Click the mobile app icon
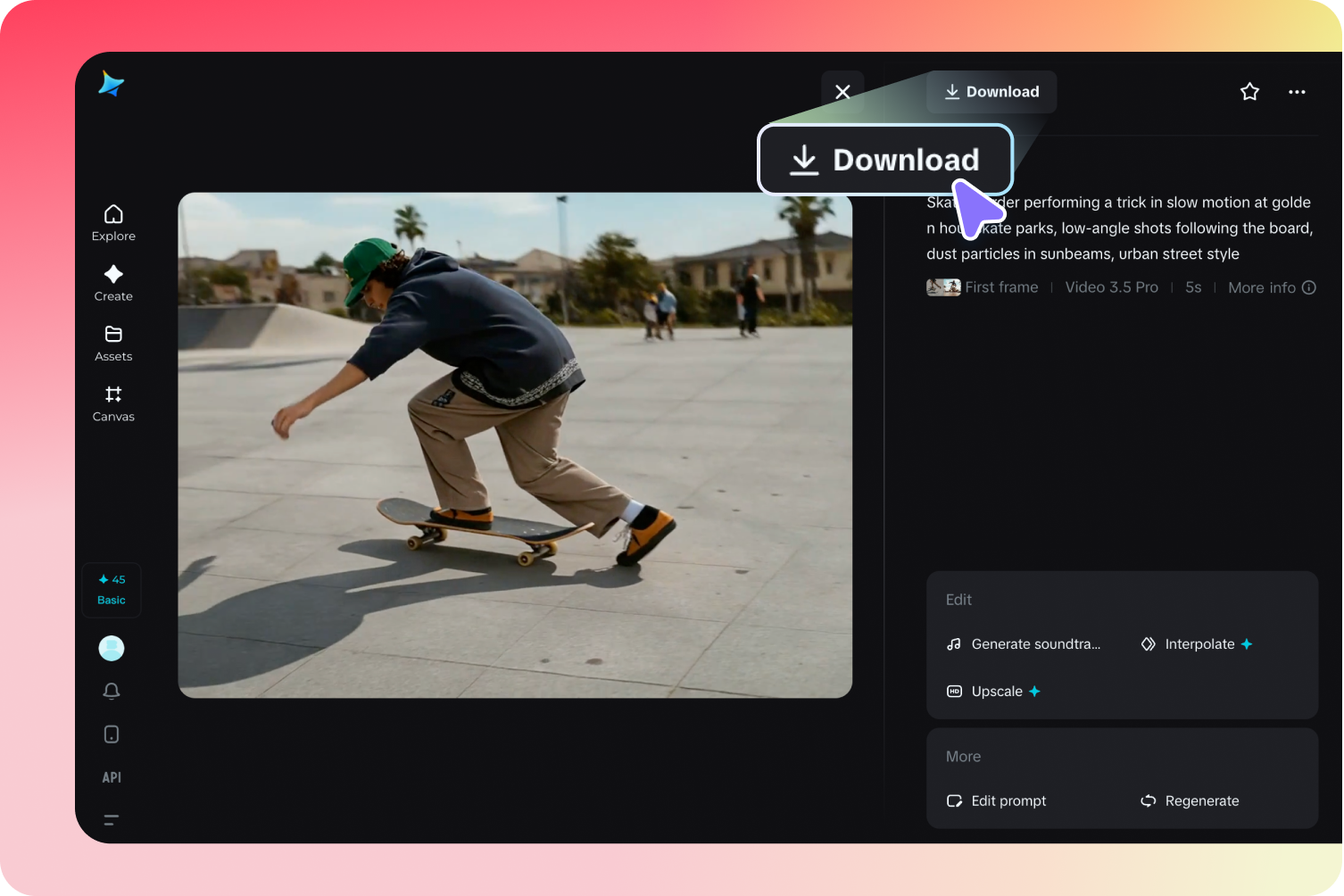The width and height of the screenshot is (1344, 896). pos(111,734)
